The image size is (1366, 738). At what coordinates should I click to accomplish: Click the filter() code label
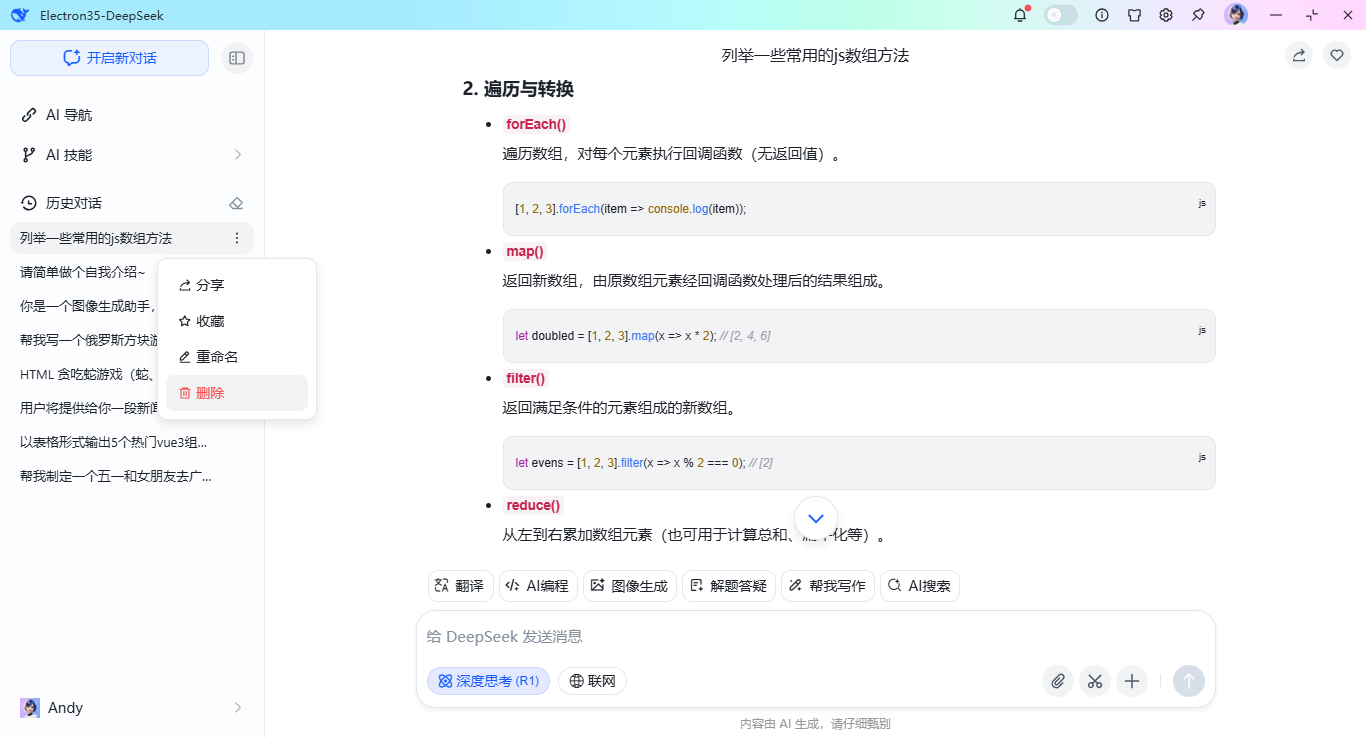coord(526,378)
